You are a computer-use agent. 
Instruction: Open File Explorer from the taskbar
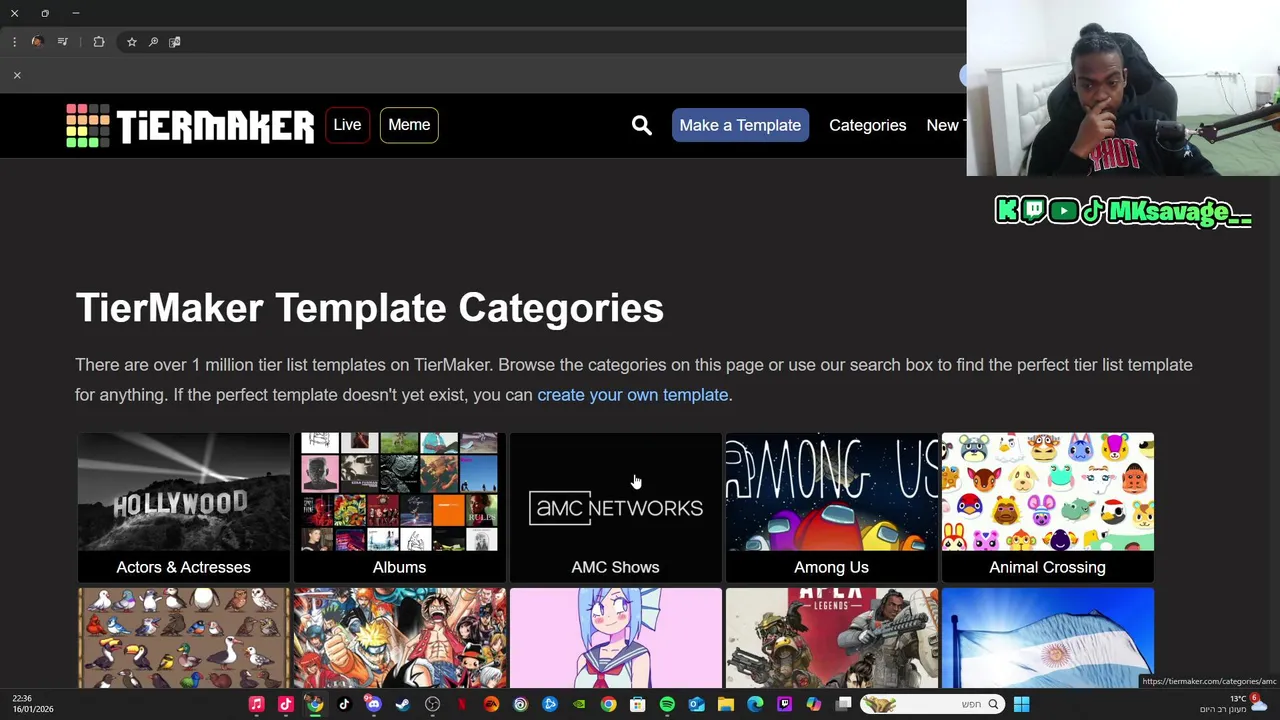pos(726,704)
